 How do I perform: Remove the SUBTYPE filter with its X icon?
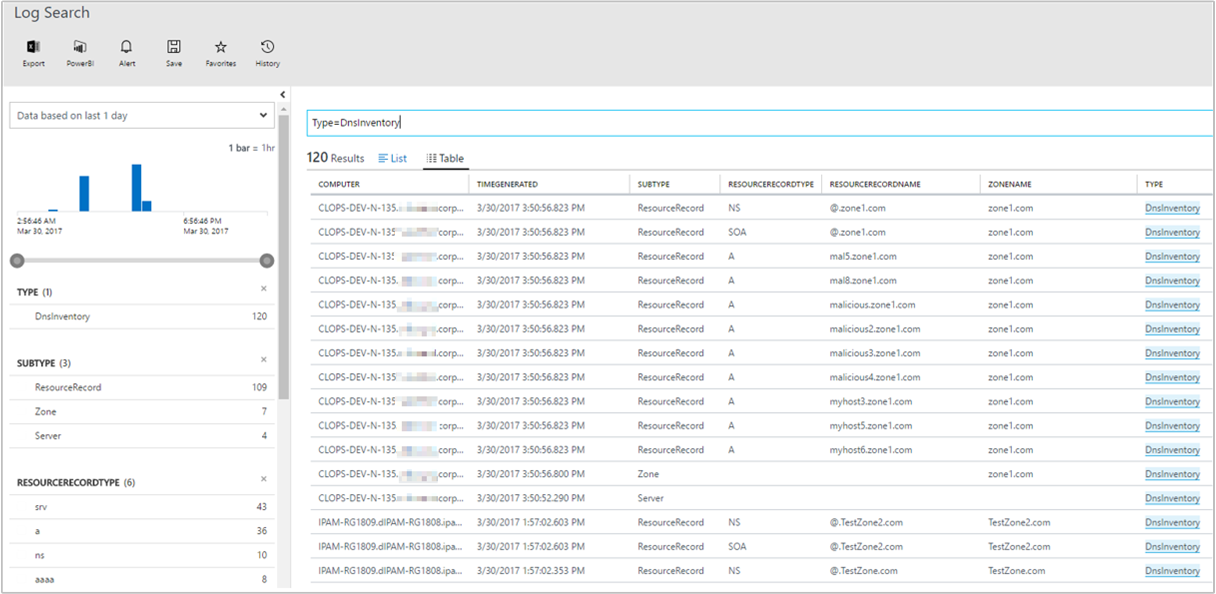point(264,361)
